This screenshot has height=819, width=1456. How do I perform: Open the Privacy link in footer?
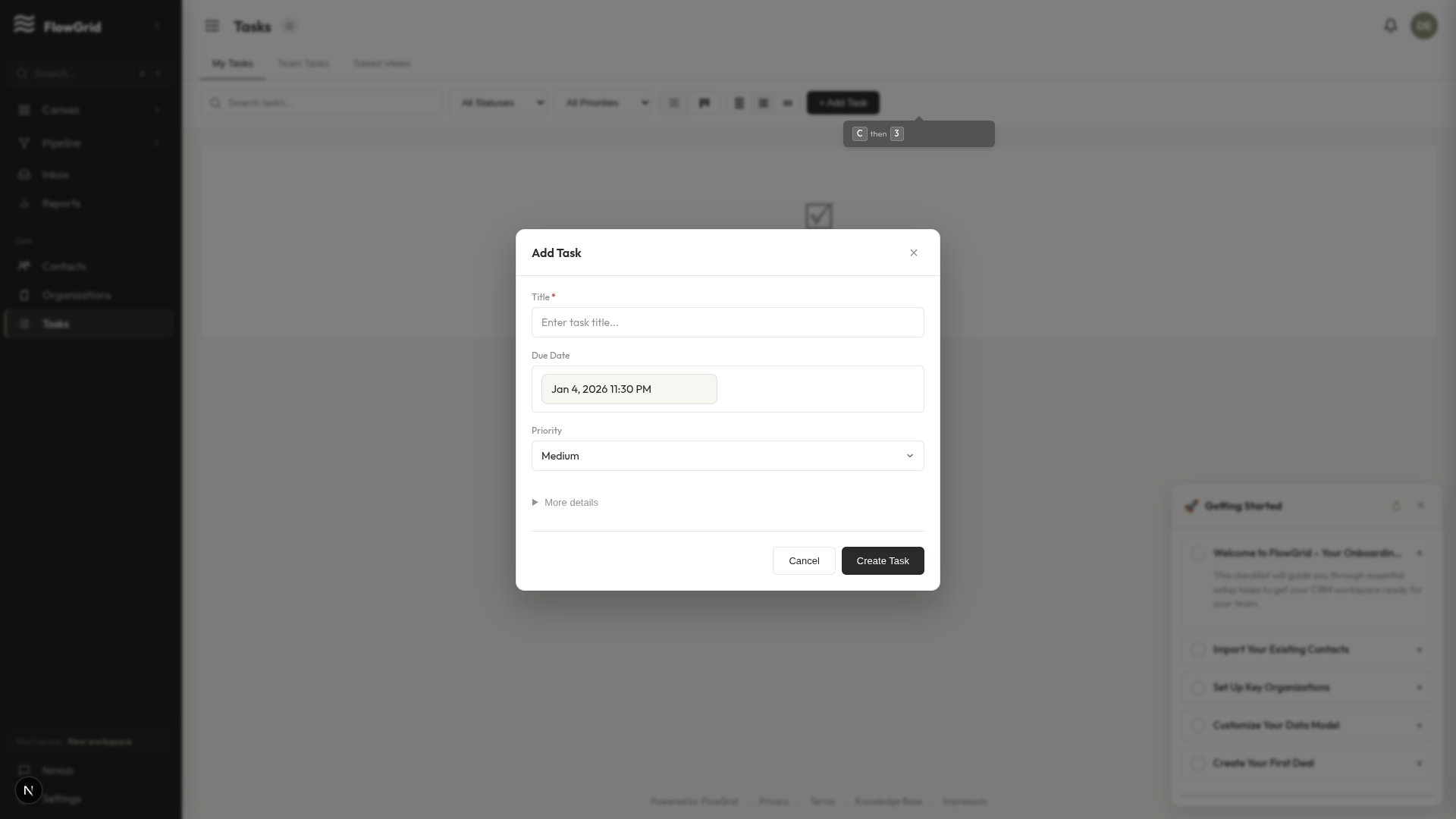tap(773, 801)
